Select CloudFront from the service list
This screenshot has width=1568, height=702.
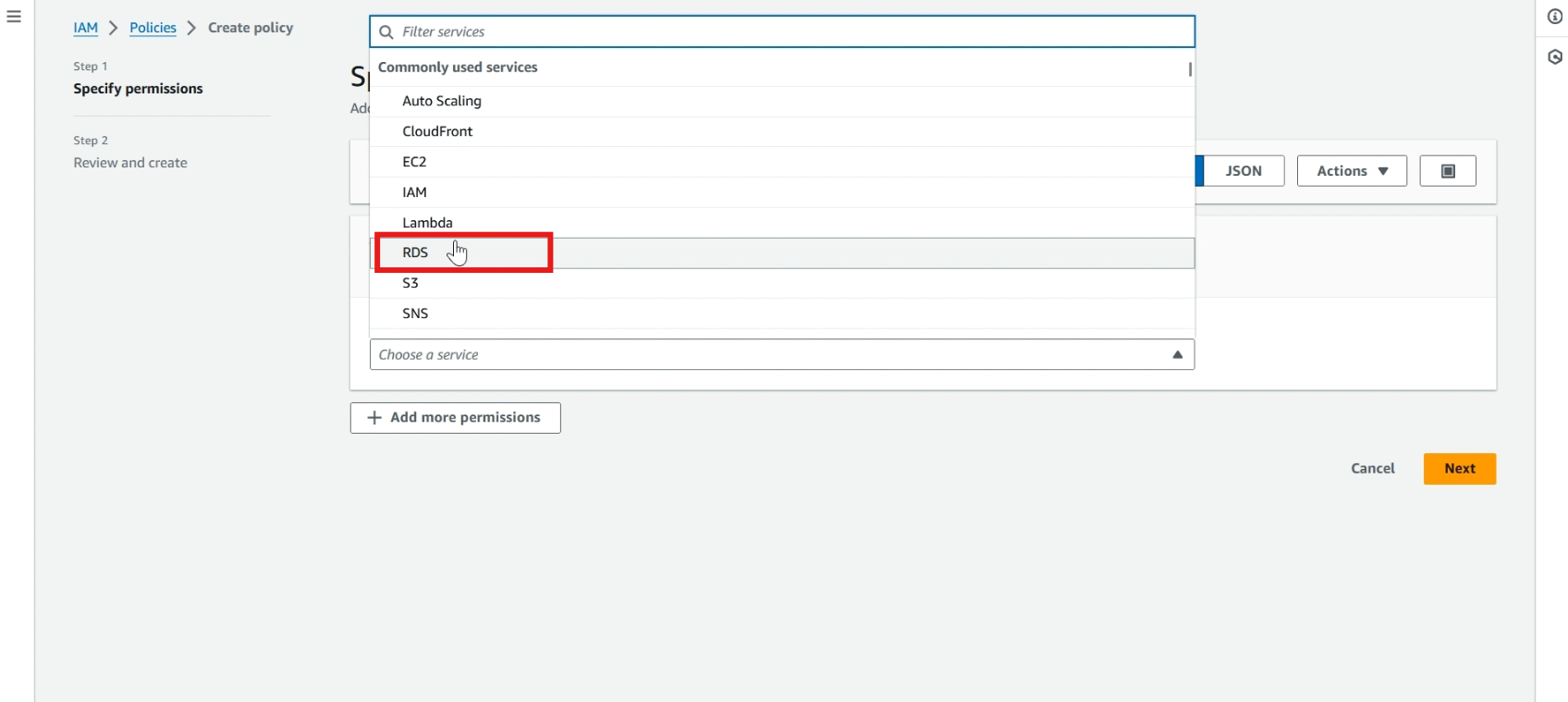(x=437, y=131)
